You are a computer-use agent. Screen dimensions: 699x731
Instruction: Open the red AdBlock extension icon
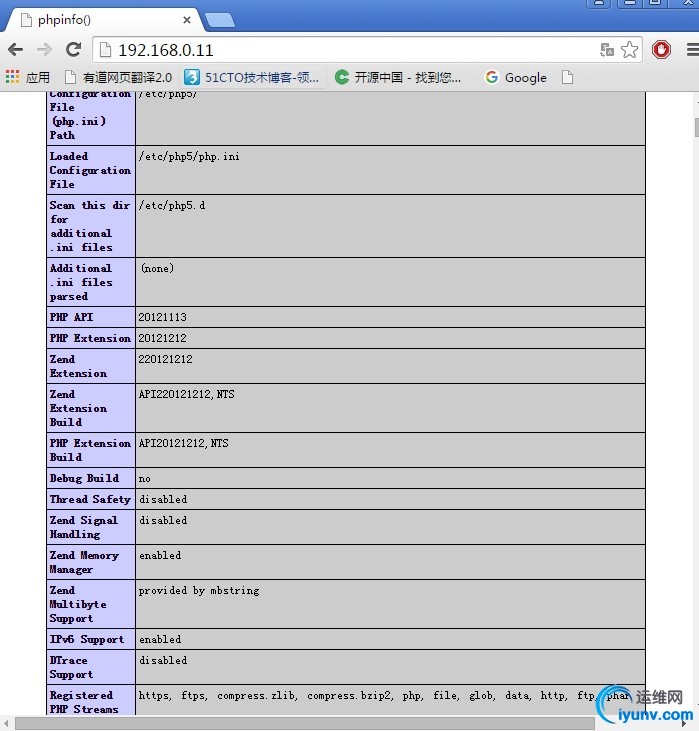(x=661, y=49)
